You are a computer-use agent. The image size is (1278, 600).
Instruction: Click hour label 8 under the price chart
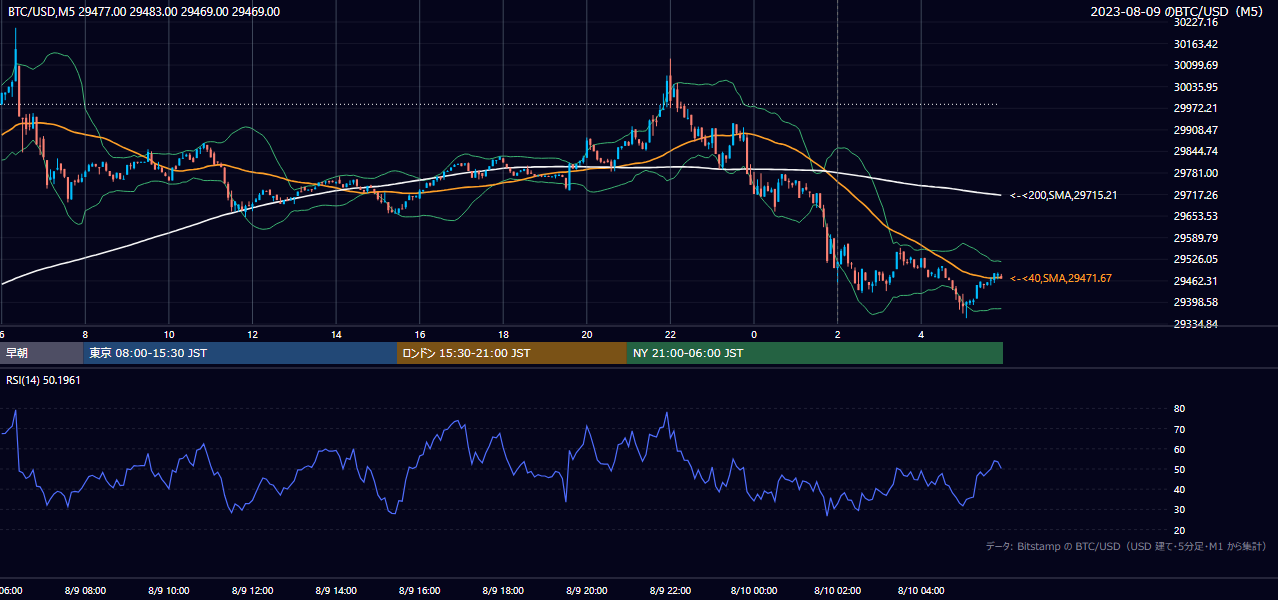click(85, 334)
